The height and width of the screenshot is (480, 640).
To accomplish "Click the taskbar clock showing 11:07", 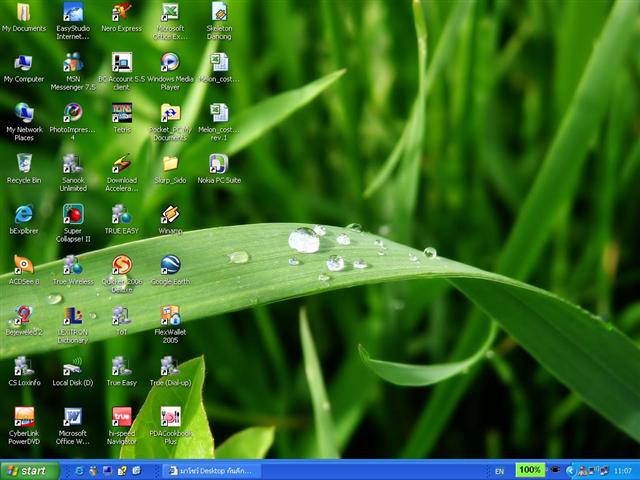I will pos(623,471).
